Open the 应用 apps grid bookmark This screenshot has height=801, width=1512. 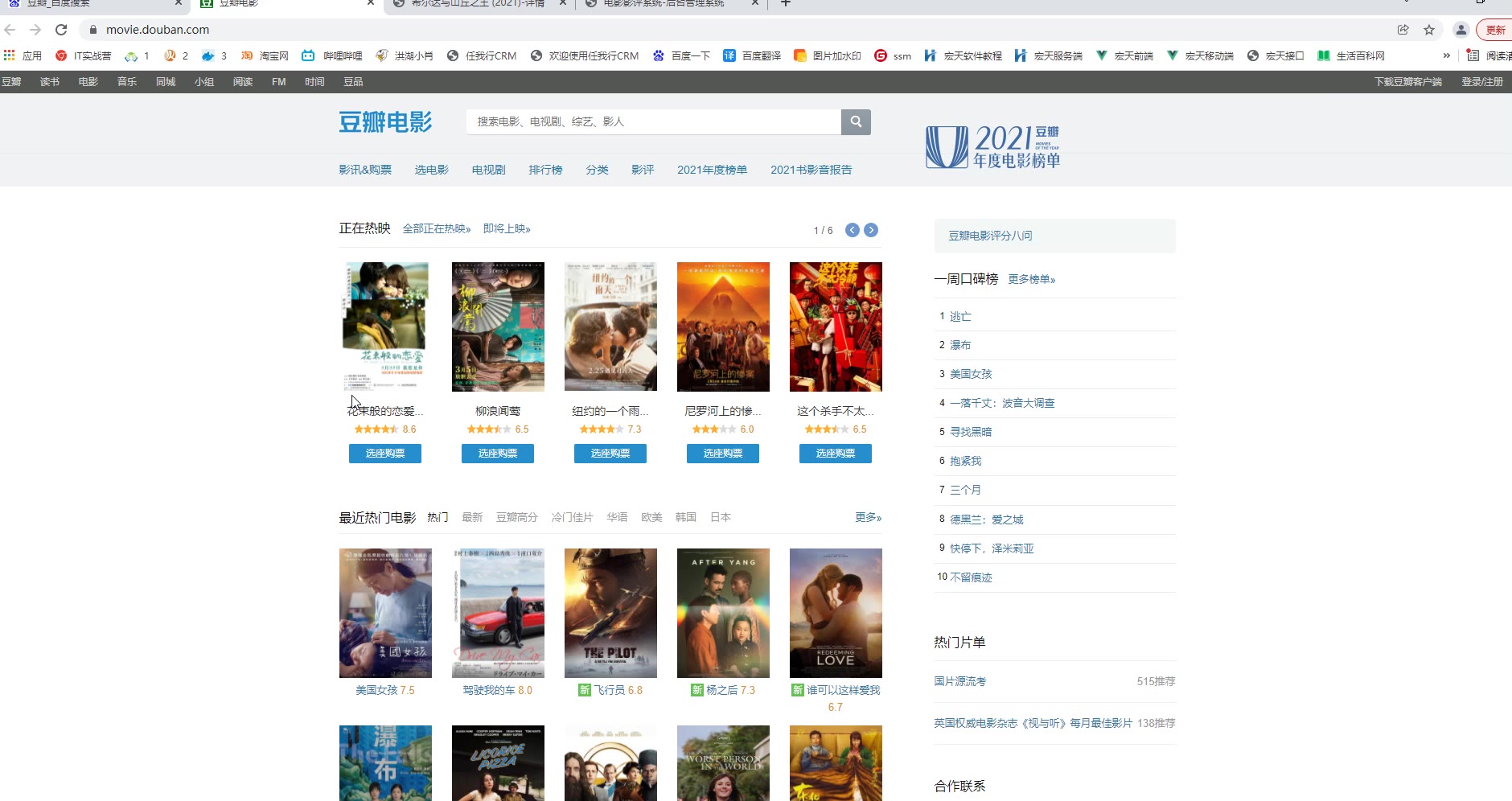[23, 55]
